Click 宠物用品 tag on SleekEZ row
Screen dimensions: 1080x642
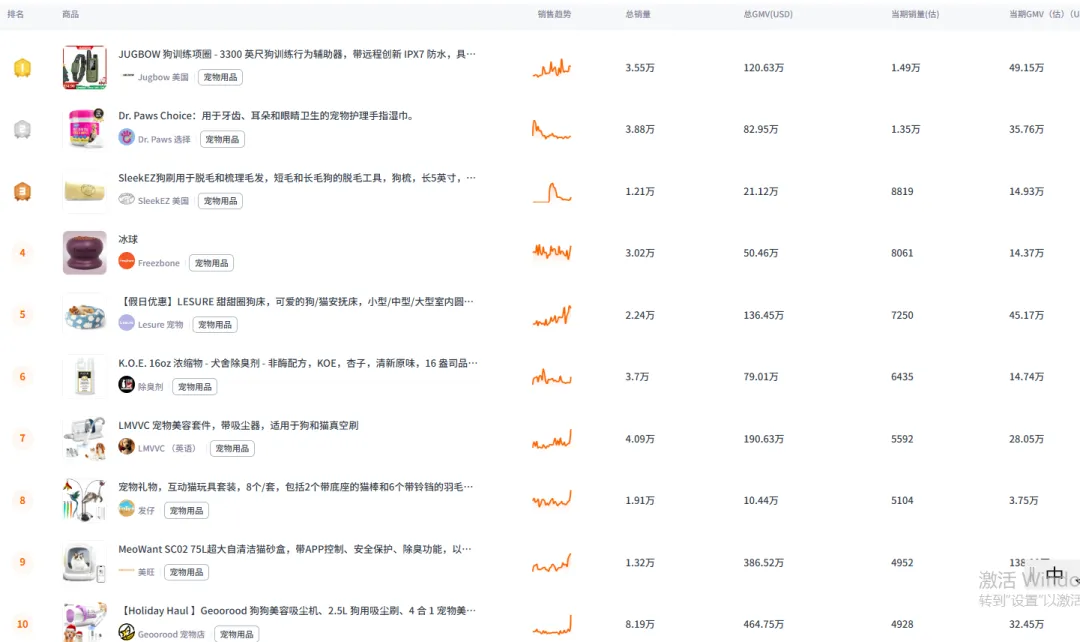coord(220,200)
